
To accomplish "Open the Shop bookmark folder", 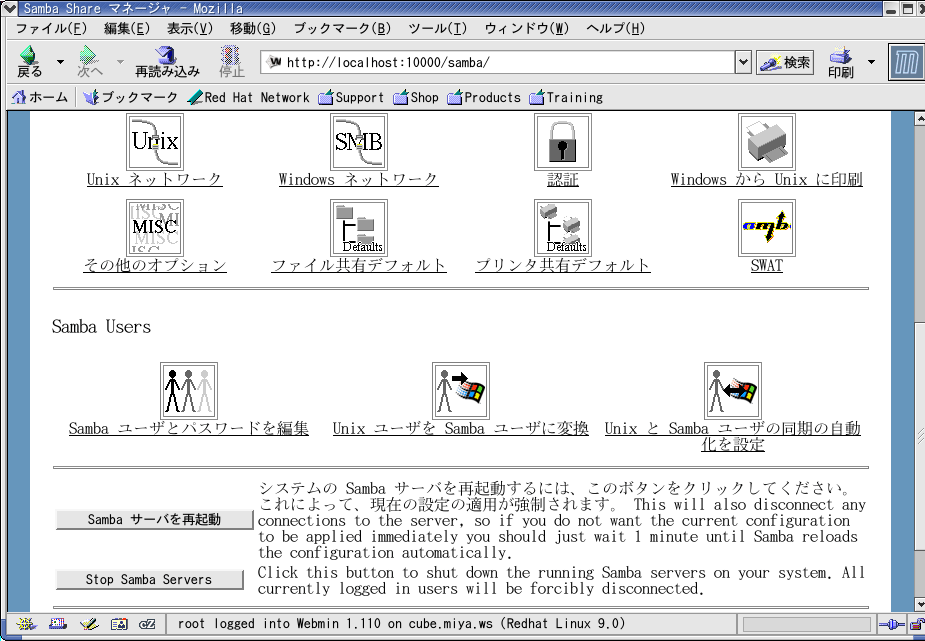I will pyautogui.click(x=416, y=97).
